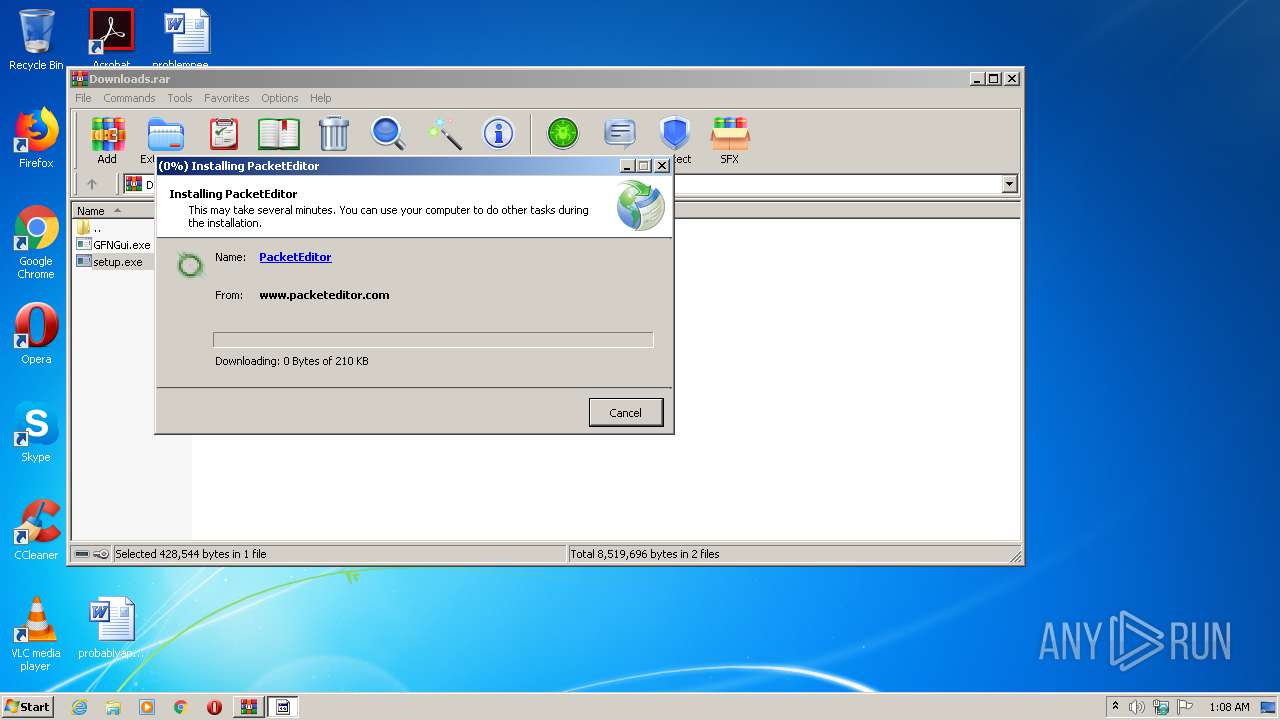This screenshot has width=1280, height=720.
Task: Minimize the PacketEditor installer dialog
Action: (x=627, y=166)
